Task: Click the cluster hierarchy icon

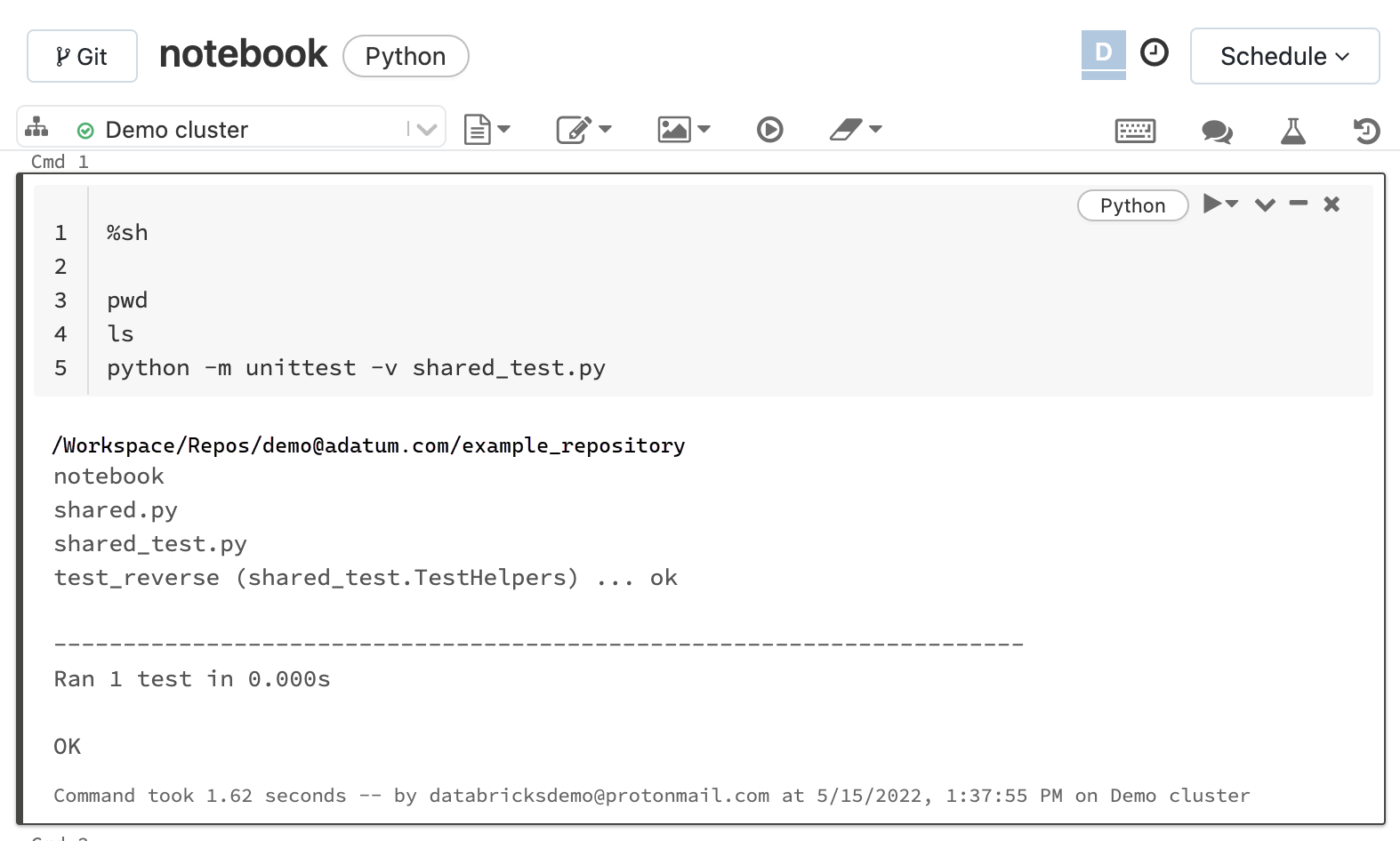Action: pyautogui.click(x=36, y=127)
